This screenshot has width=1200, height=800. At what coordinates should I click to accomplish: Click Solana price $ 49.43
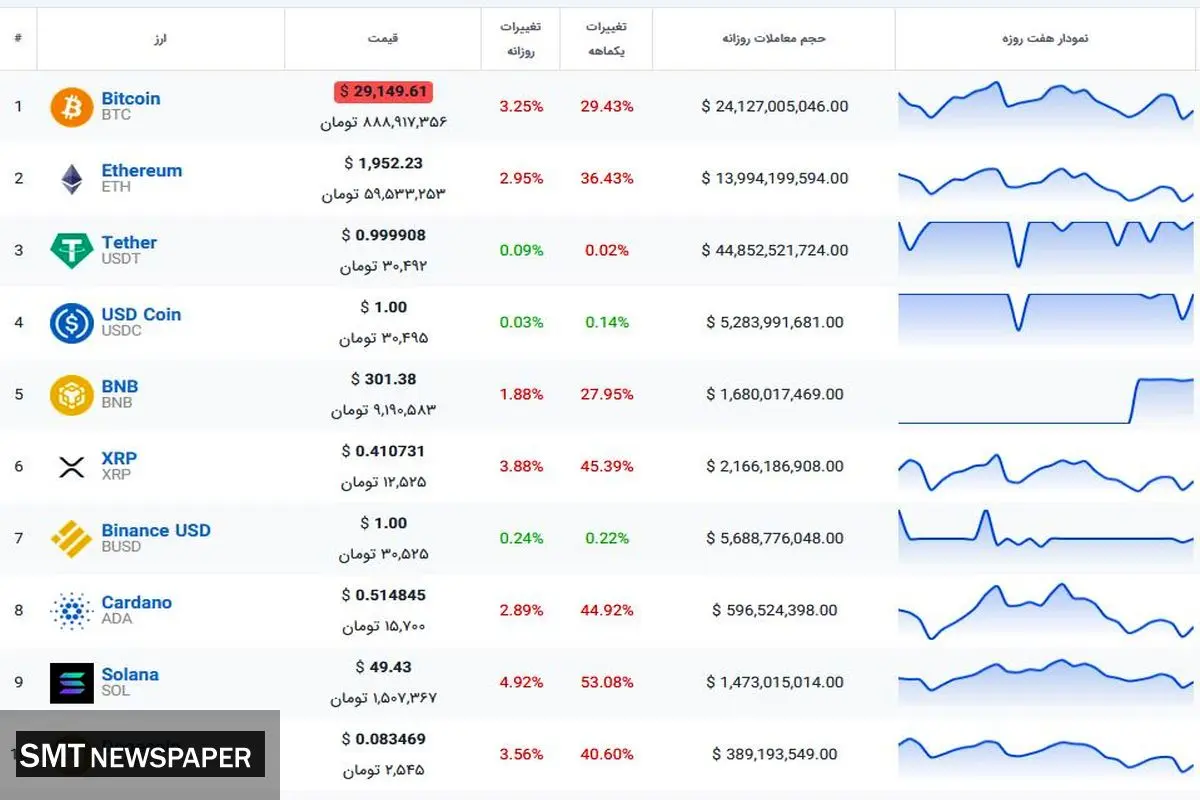click(x=383, y=667)
